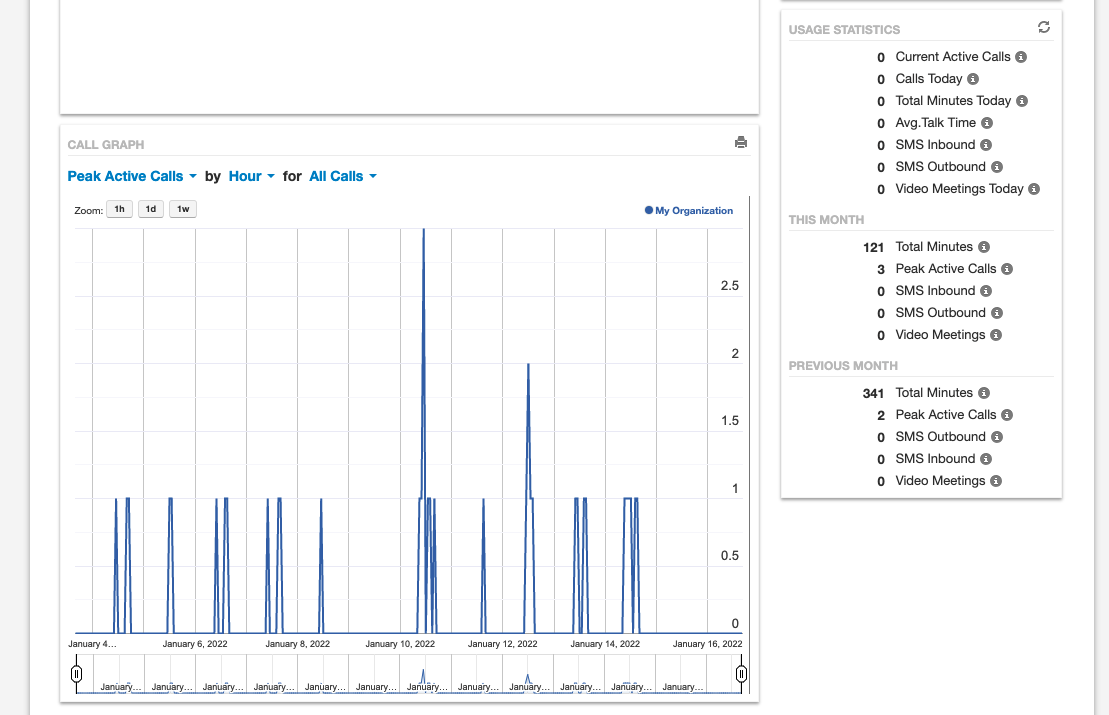Click SMS Outbound info icon under Usage Statistics

click(x=997, y=167)
